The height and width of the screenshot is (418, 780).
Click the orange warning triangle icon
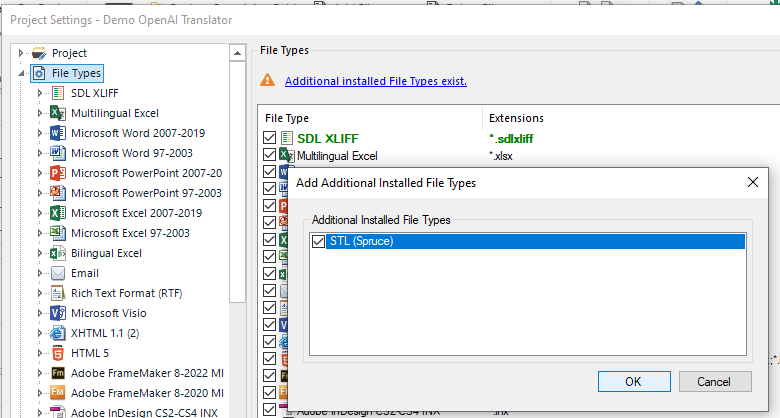[x=268, y=80]
